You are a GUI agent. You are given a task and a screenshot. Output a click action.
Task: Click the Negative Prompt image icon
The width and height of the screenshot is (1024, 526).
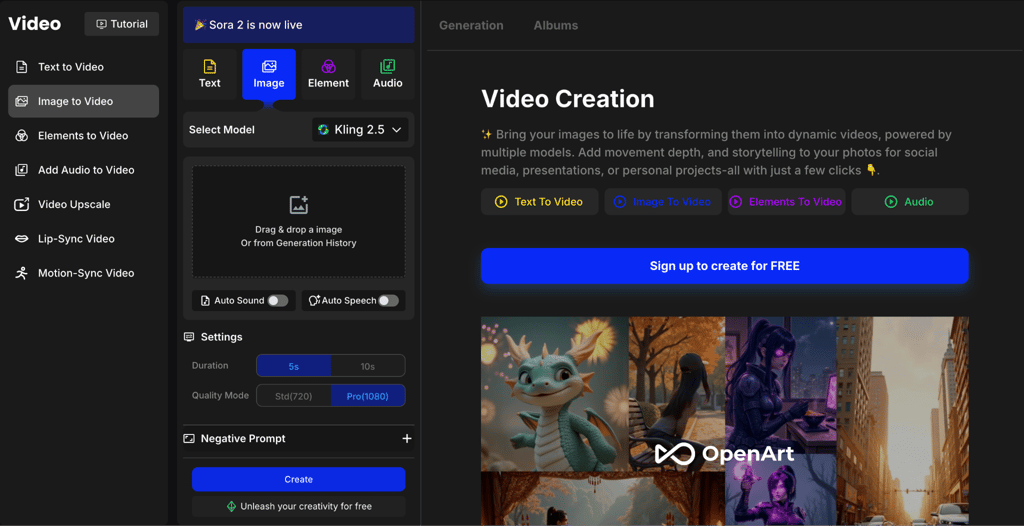tap(189, 438)
